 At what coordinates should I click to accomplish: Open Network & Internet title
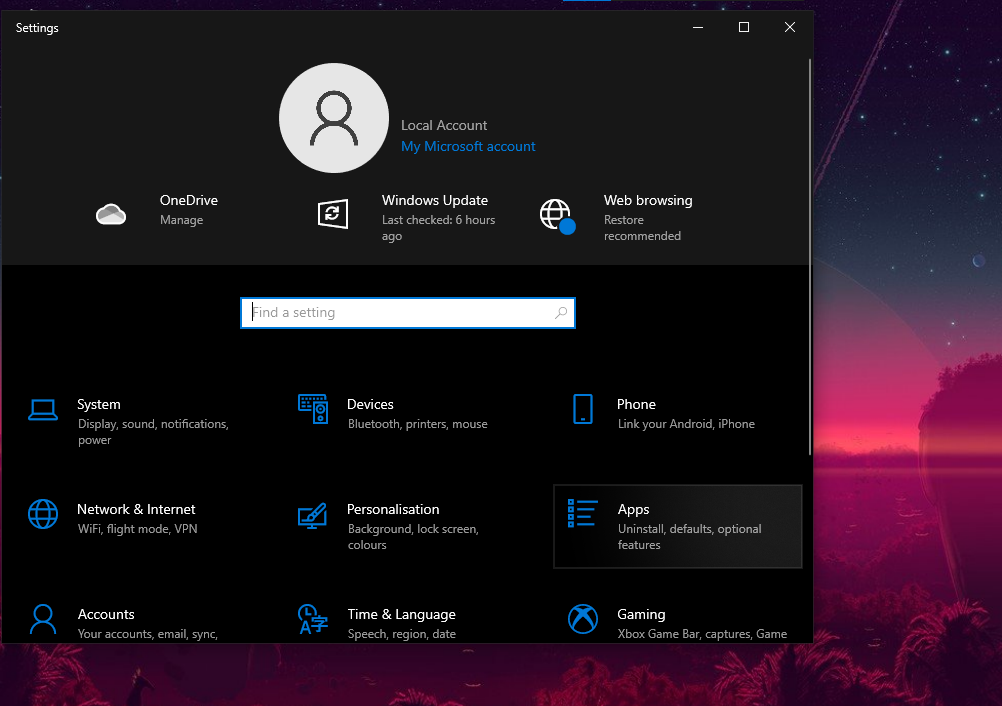point(136,509)
